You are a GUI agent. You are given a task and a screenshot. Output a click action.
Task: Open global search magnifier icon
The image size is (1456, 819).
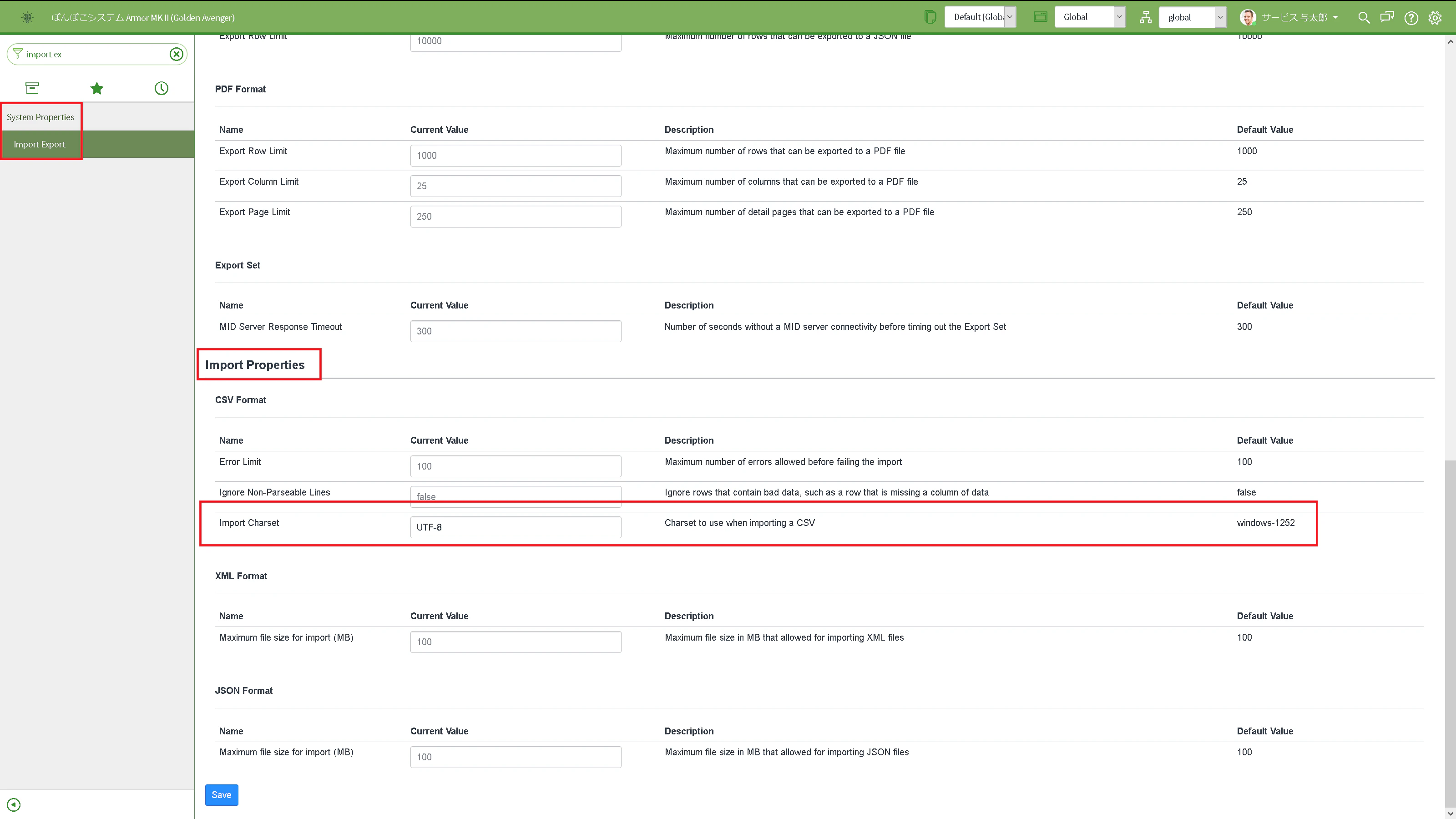1363,18
